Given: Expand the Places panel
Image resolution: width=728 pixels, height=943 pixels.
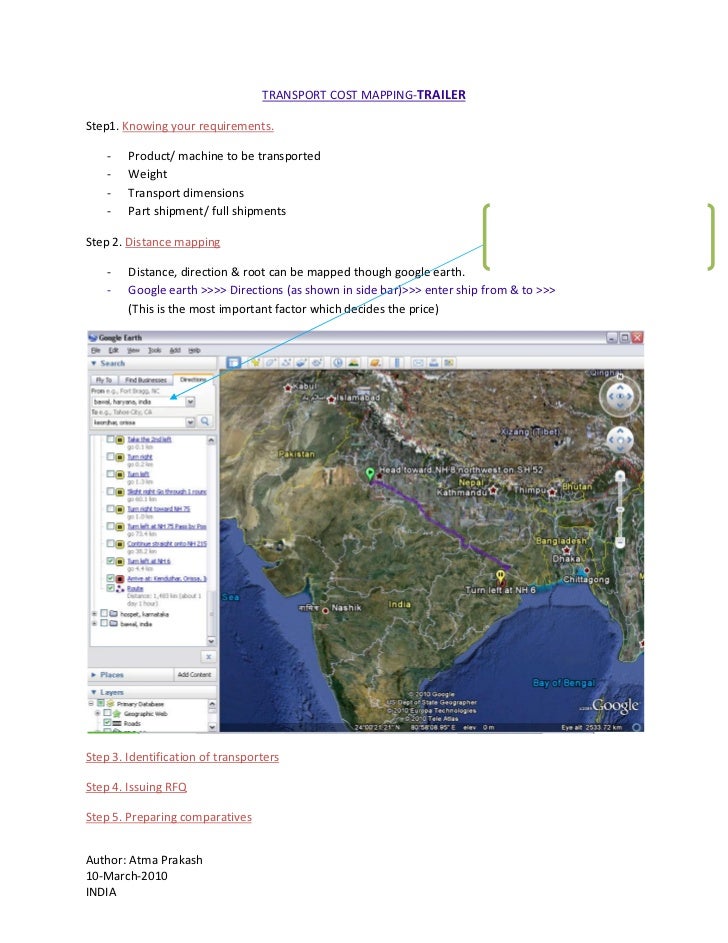Looking at the screenshot, I should 94,675.
